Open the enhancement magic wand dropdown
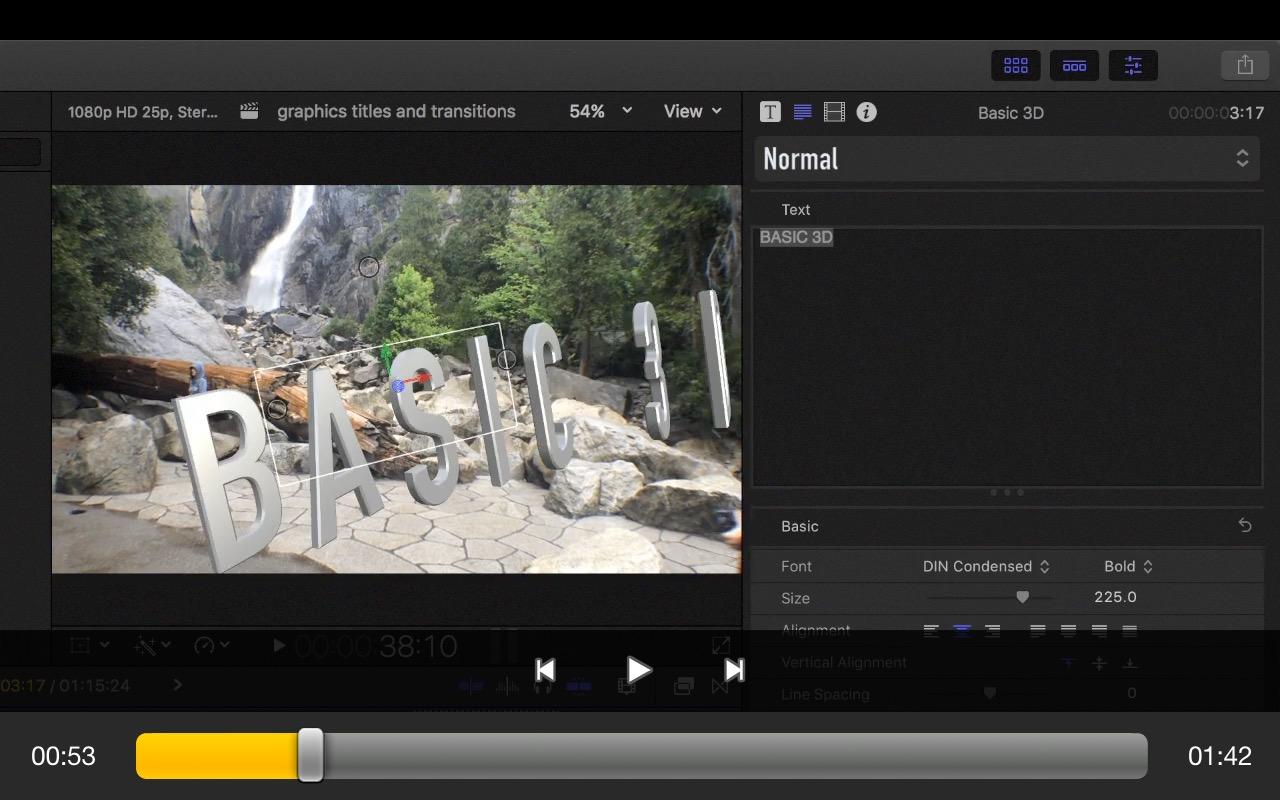The height and width of the screenshot is (800, 1280). pos(151,646)
